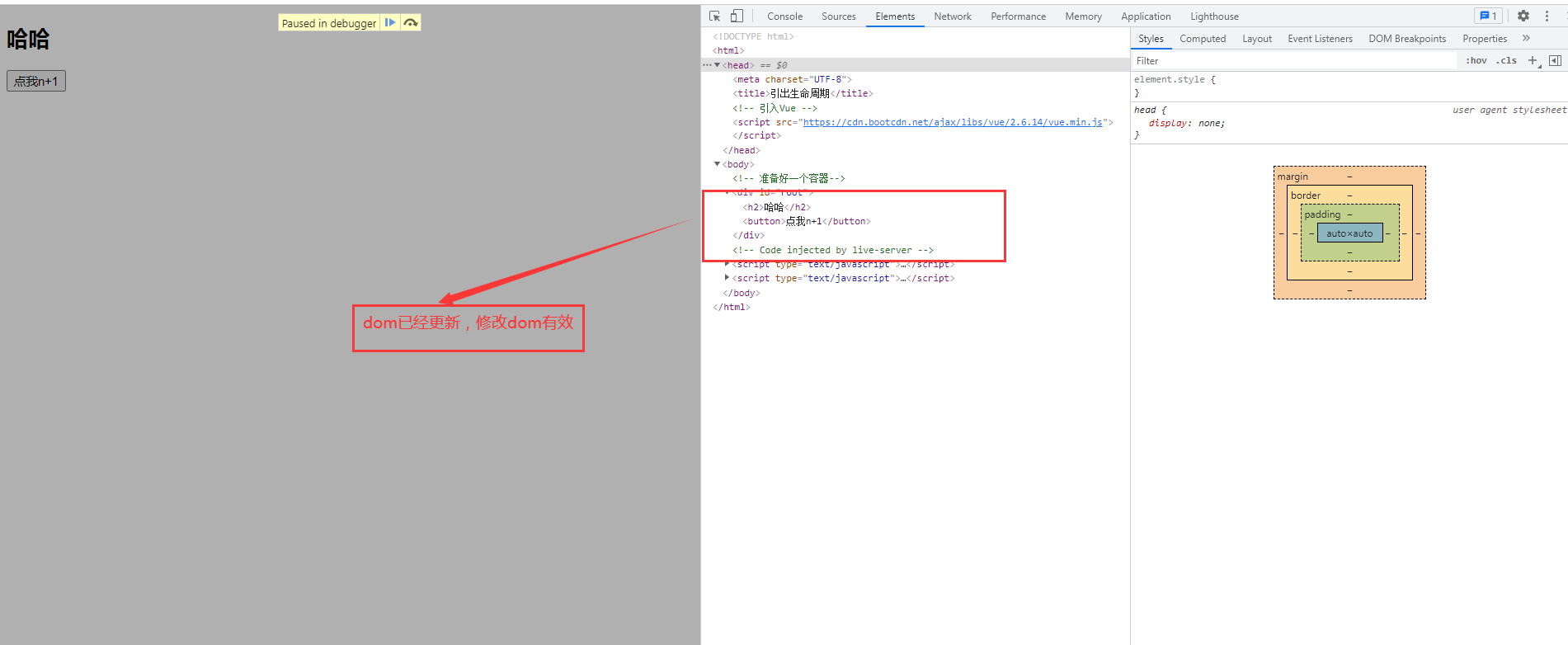
Task: Toggle the computed styles sidebar icon
Action: [x=1555, y=60]
